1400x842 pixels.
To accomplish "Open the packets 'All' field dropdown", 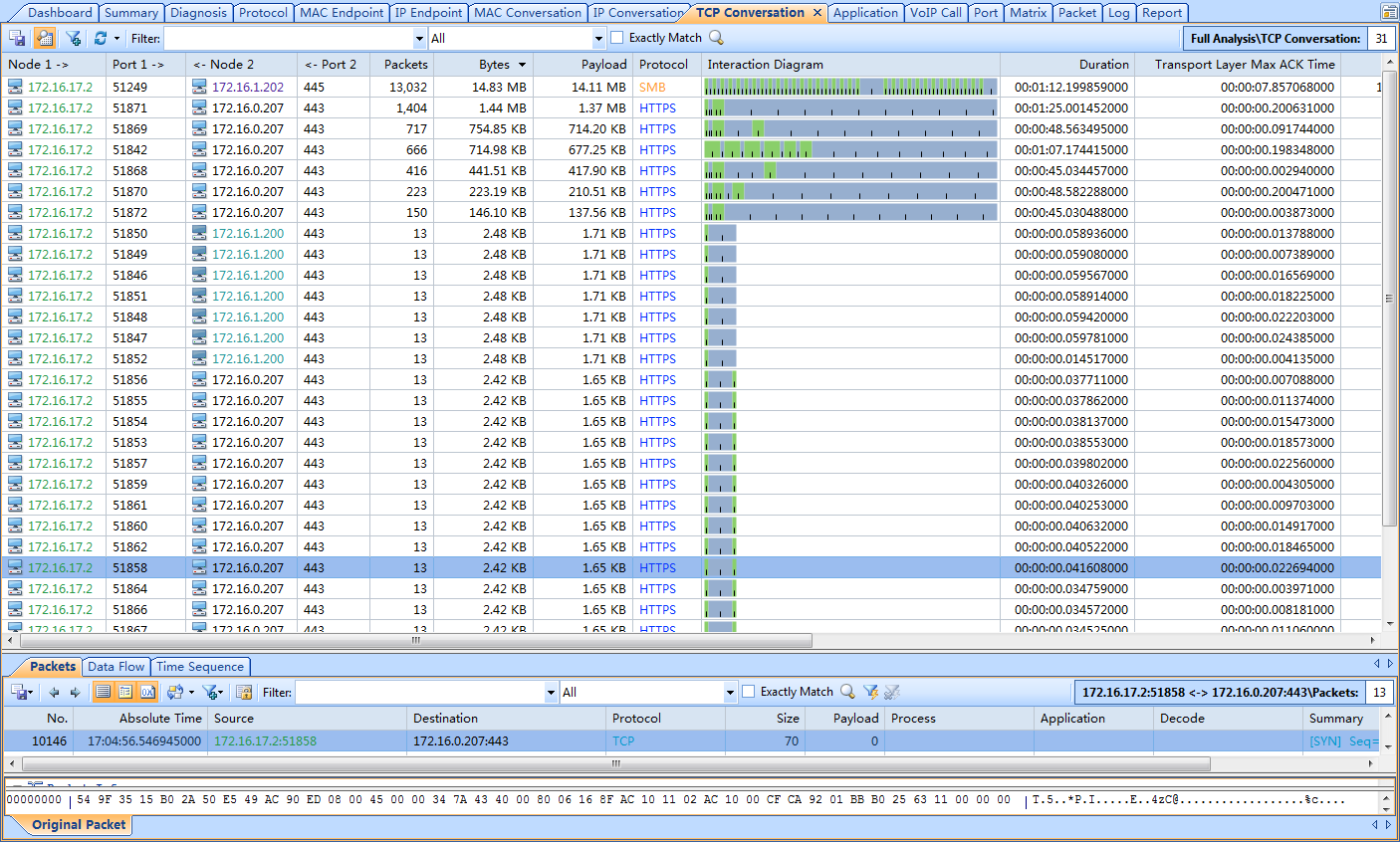I will [730, 693].
